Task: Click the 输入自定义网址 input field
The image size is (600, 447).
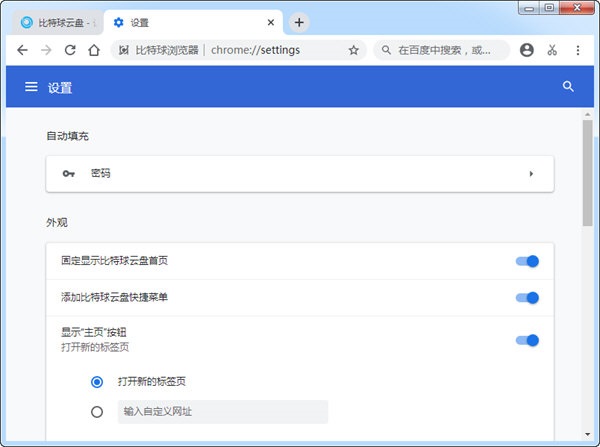Action: click(222, 411)
